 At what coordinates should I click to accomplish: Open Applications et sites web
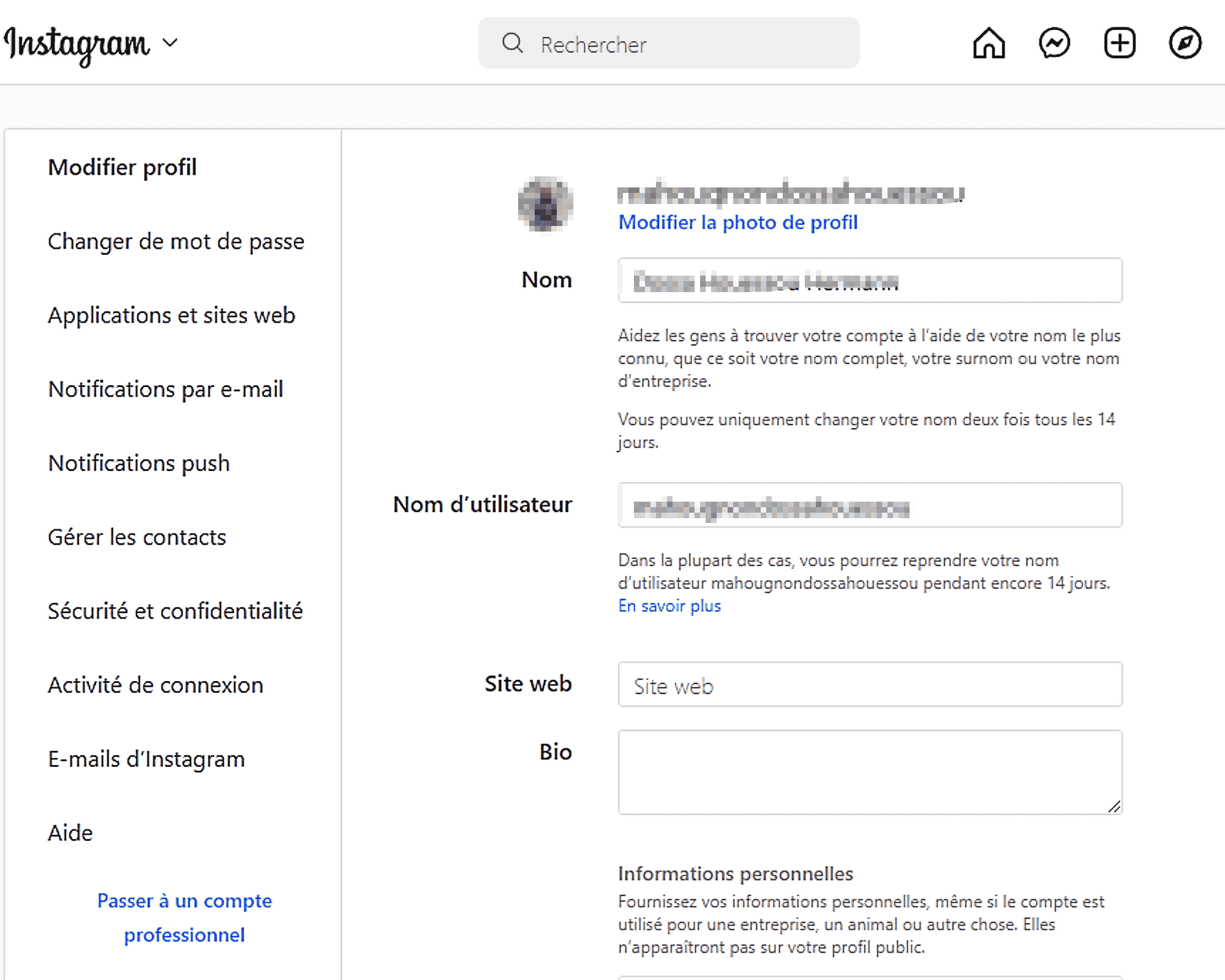(171, 315)
